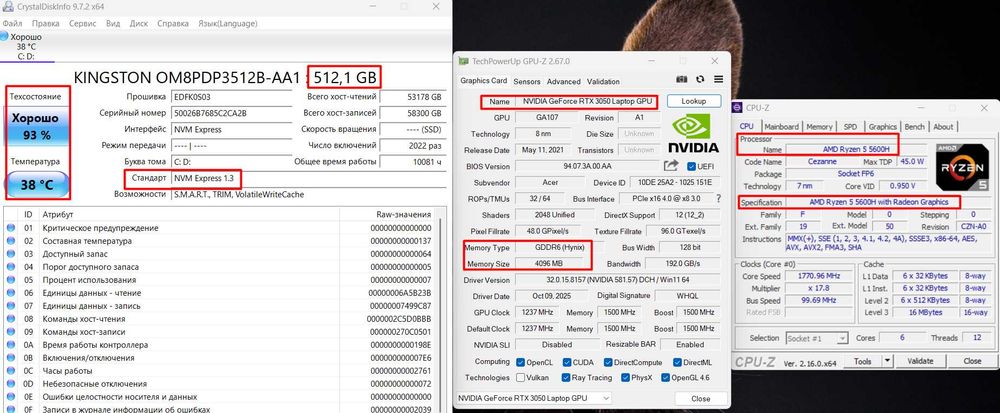Open Сервис menu
This screenshot has height=413, width=1000.
82,24
